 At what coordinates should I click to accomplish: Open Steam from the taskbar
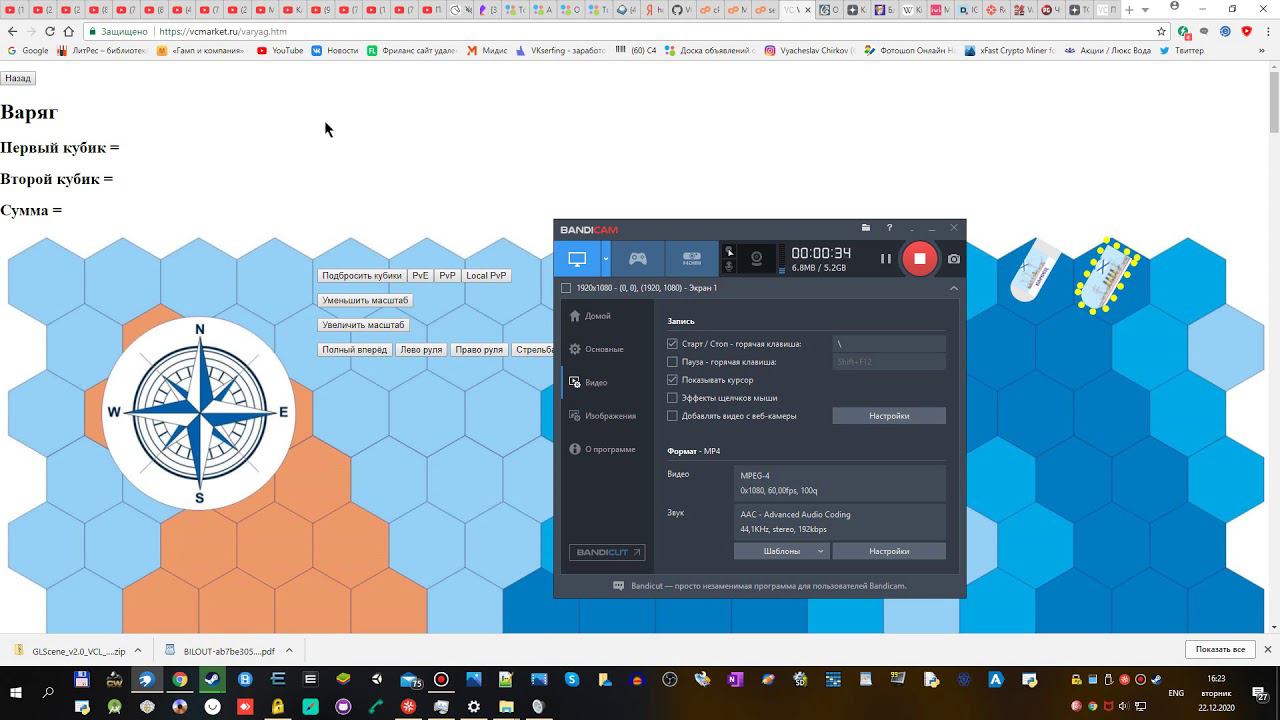click(x=213, y=680)
